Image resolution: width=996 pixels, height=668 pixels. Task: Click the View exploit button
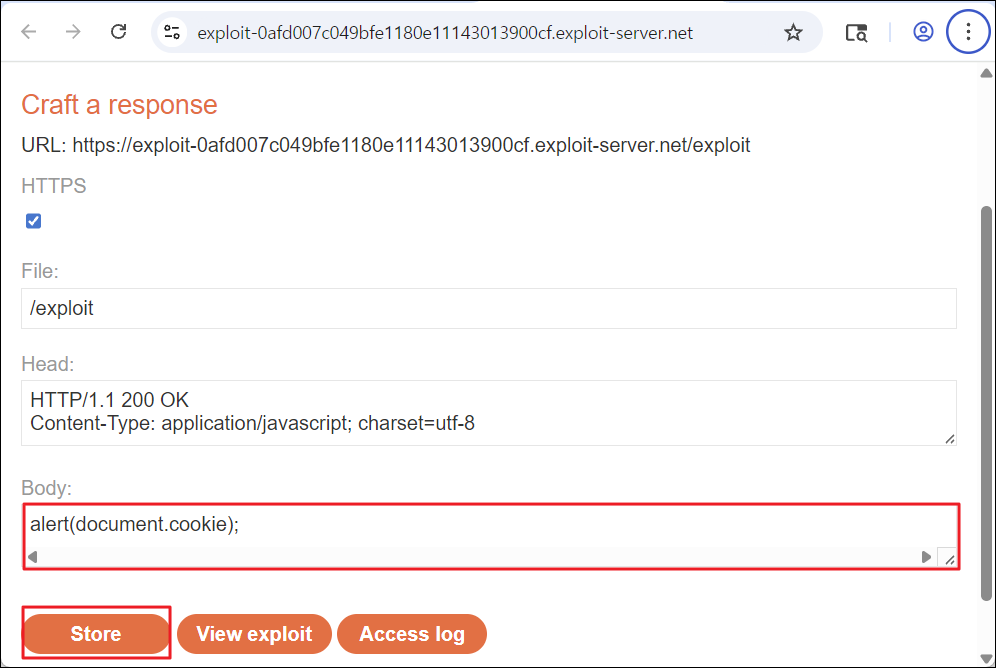pos(254,634)
